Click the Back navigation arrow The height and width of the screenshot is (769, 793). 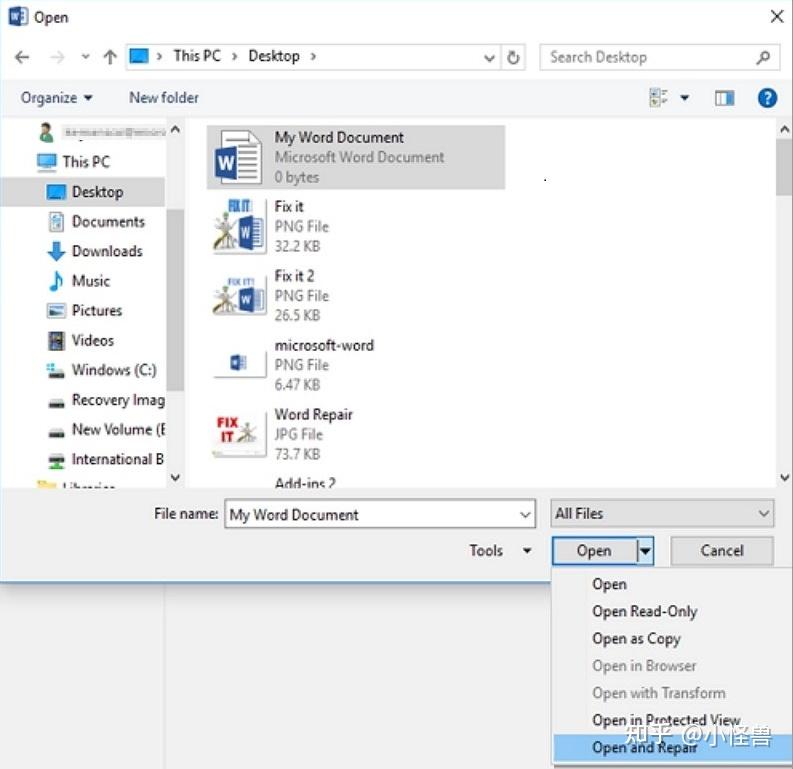click(22, 57)
